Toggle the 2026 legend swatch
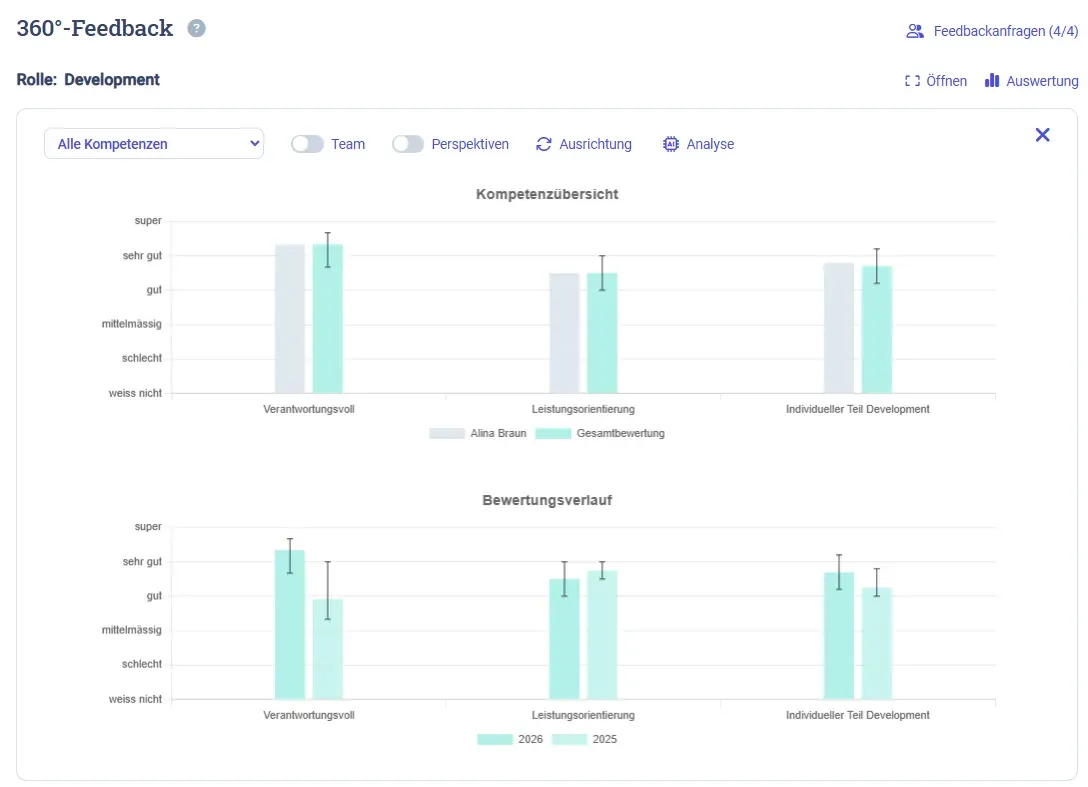Screen dimensions: 1088x787 pos(495,739)
